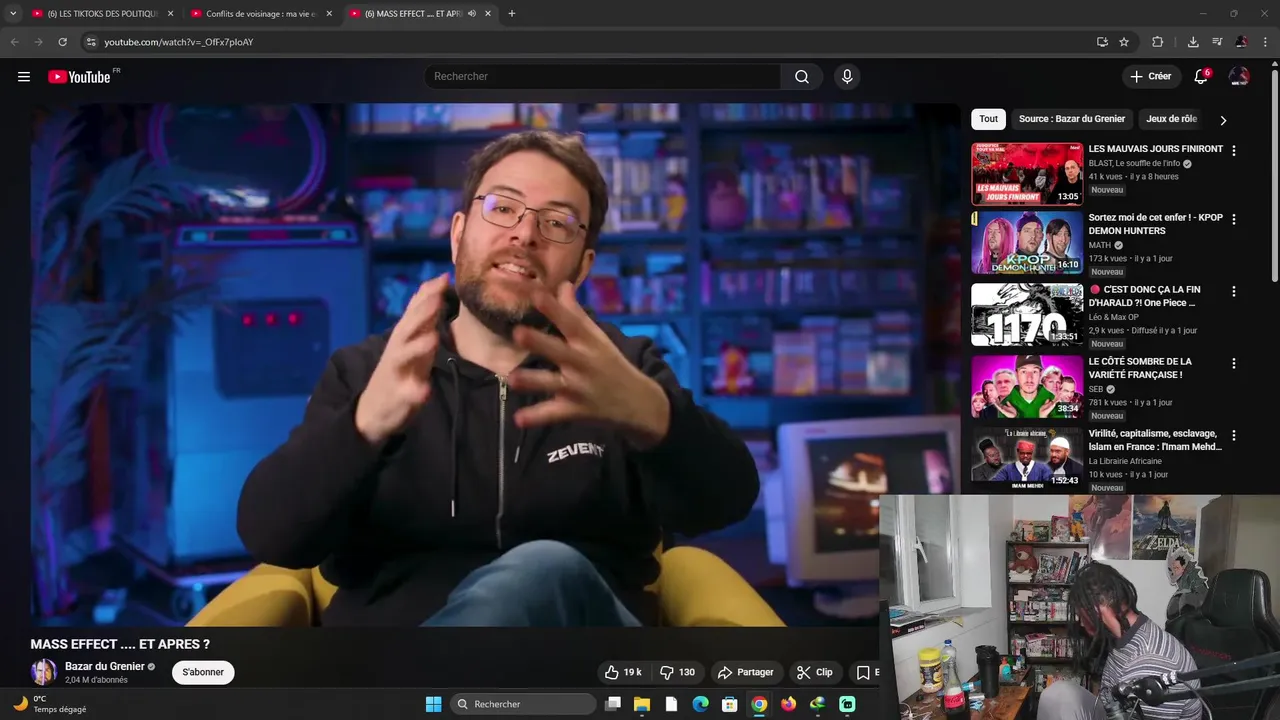Dislike the video with thumbs down
This screenshot has height=720, width=1280.
pyautogui.click(x=678, y=672)
